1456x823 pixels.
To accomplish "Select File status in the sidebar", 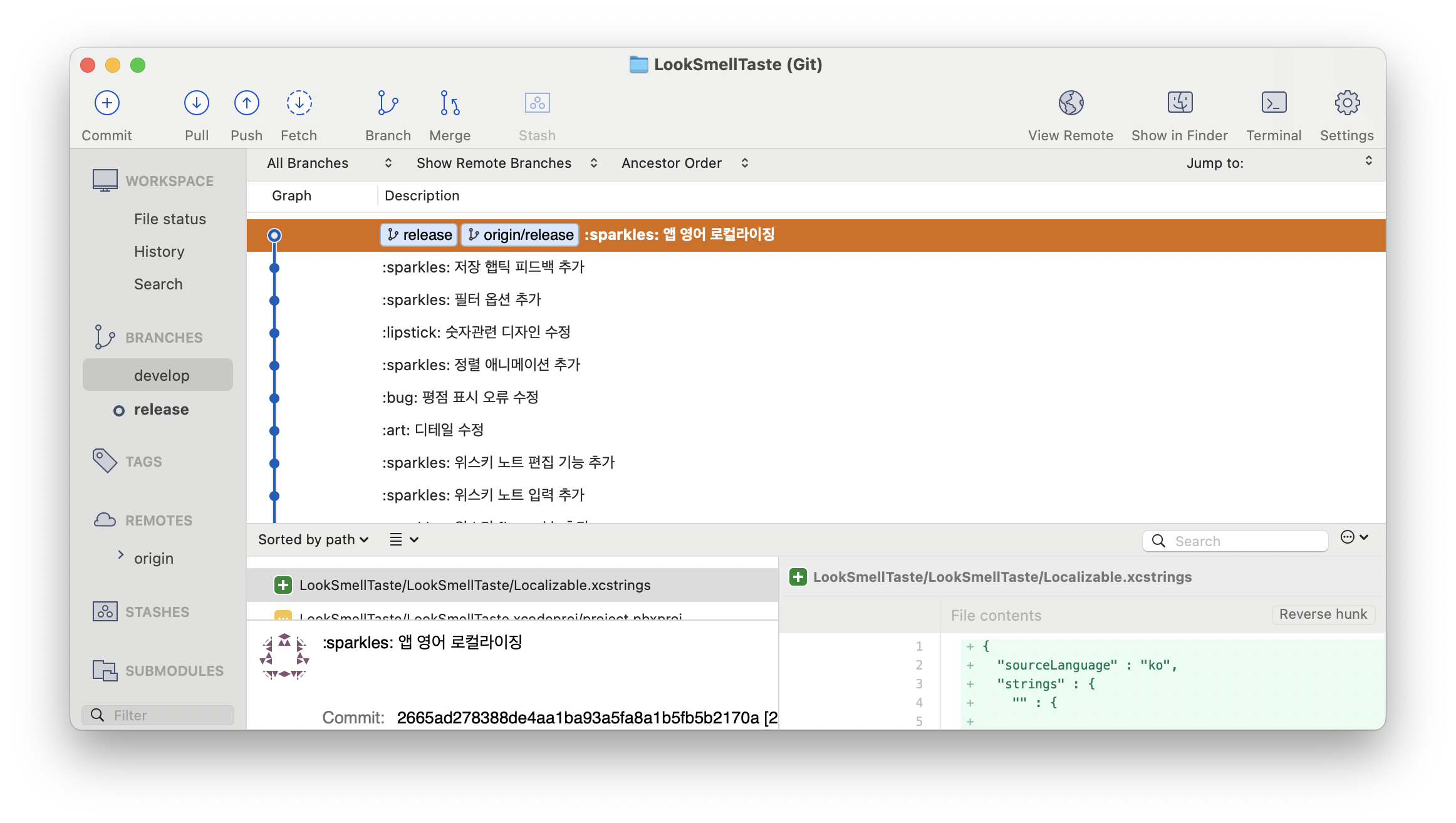I will (x=170, y=219).
